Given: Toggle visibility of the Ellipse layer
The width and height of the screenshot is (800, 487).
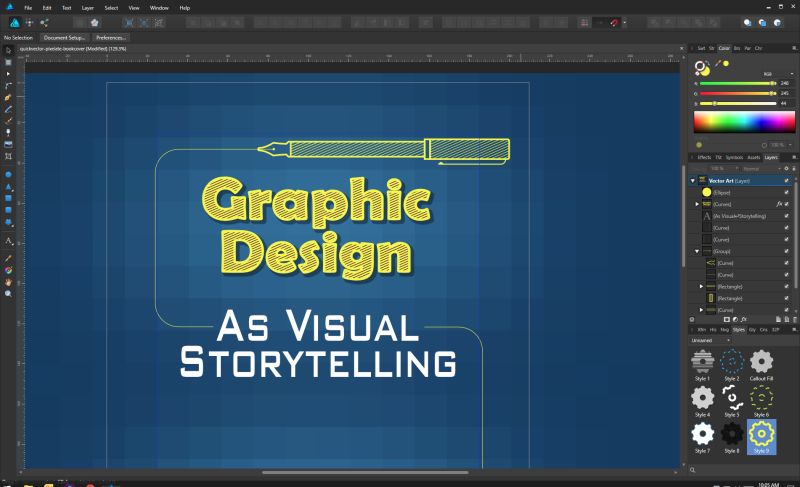Looking at the screenshot, I should [786, 192].
